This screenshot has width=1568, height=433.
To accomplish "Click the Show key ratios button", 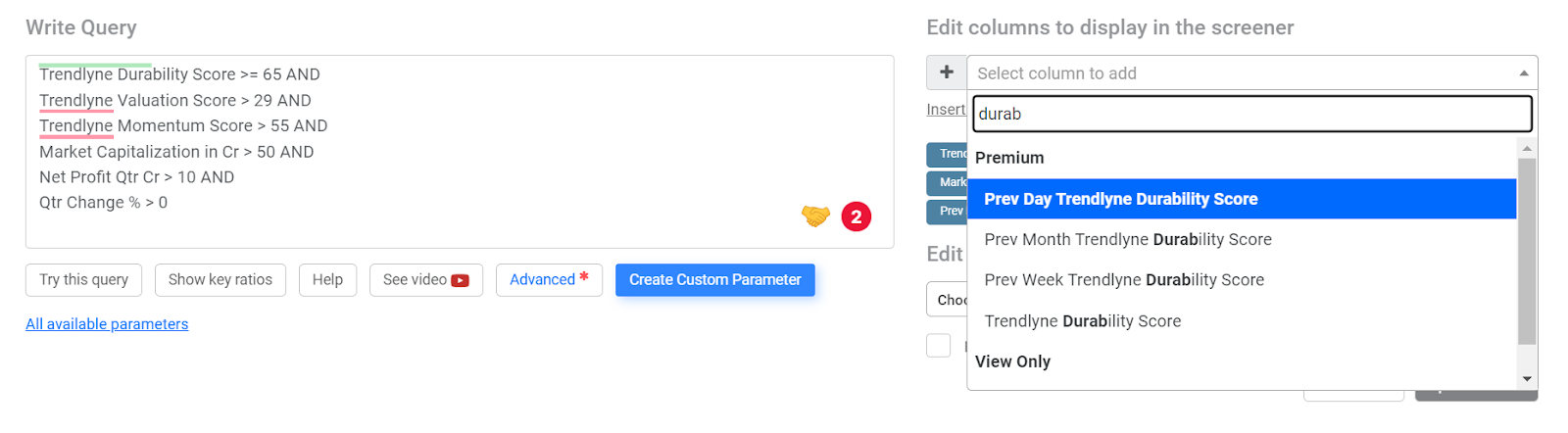I will 220,280.
